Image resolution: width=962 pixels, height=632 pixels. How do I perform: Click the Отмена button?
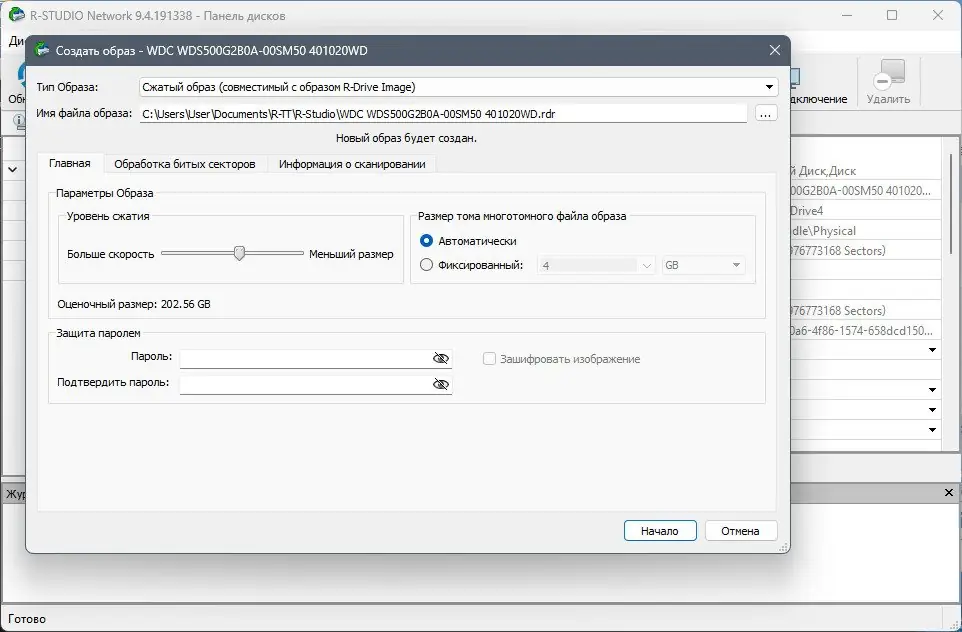click(x=740, y=530)
